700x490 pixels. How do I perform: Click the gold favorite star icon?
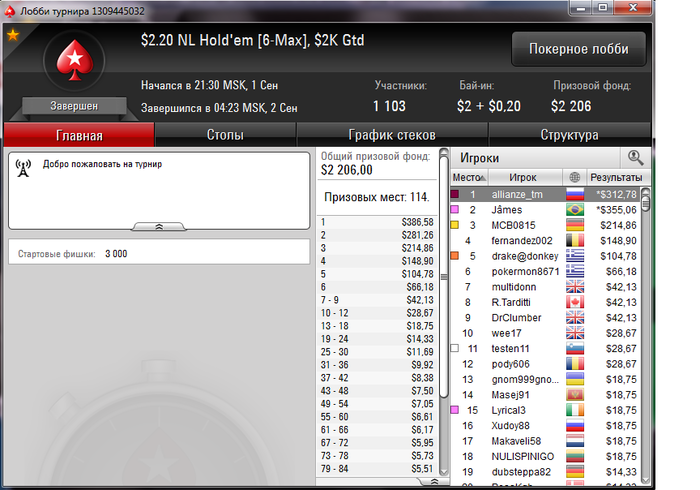(x=13, y=35)
